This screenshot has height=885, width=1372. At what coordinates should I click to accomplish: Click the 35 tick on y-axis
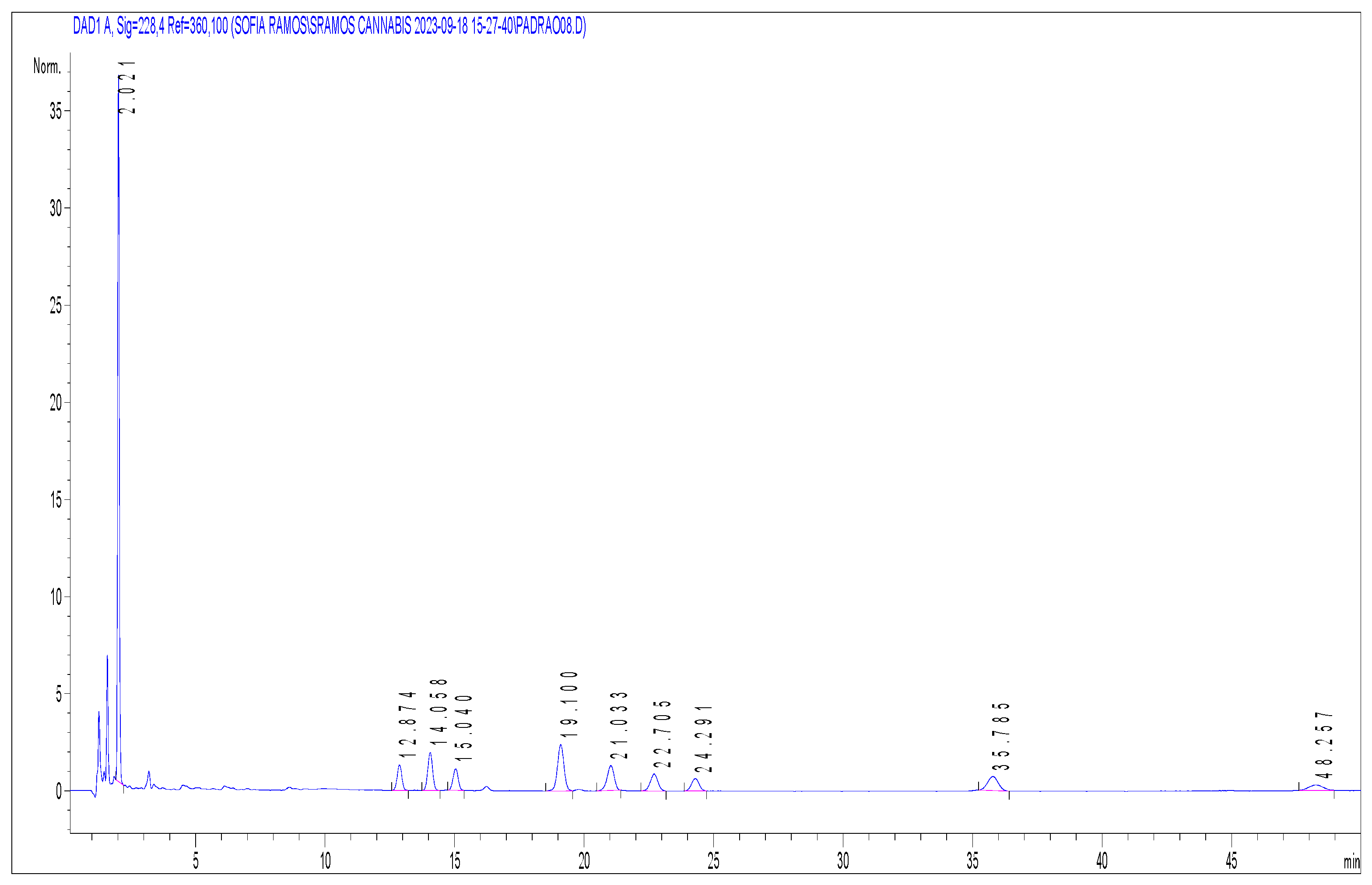point(56,111)
